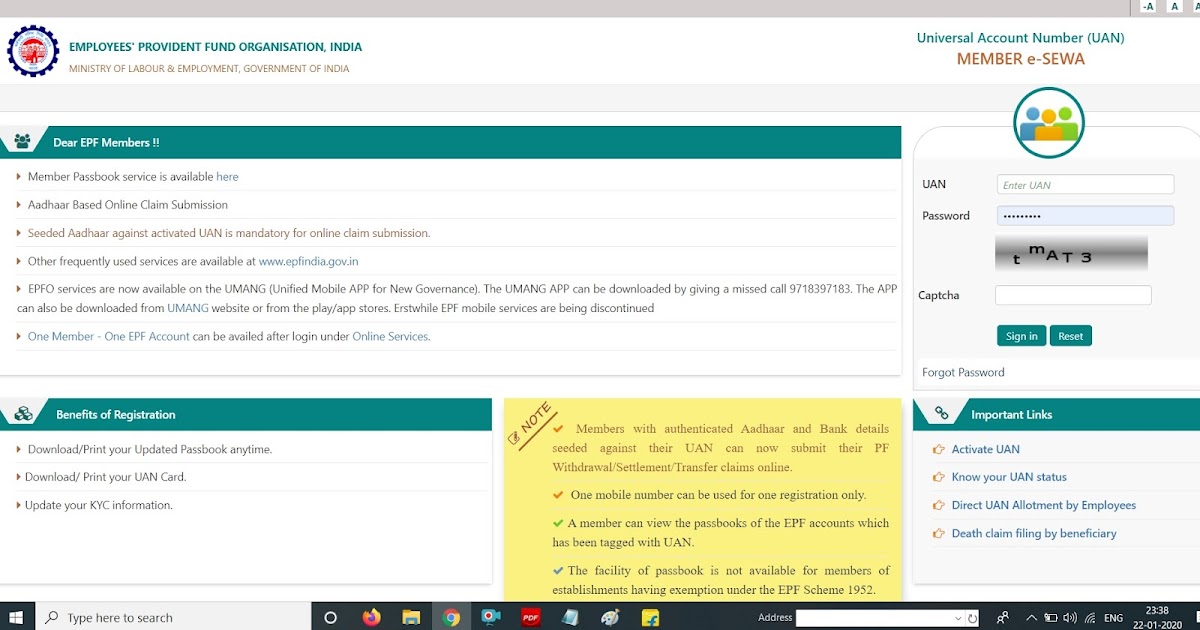Open Paint from the taskbar

610,617
